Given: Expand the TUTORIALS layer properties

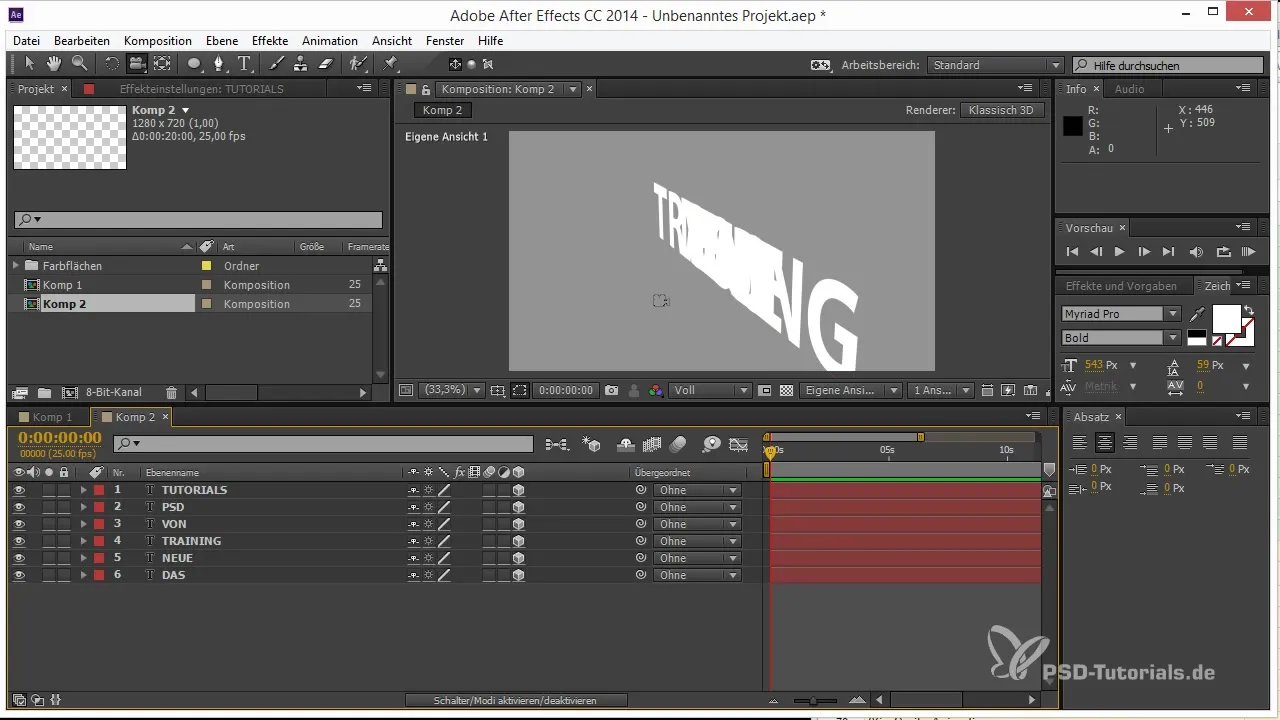Looking at the screenshot, I should (84, 490).
